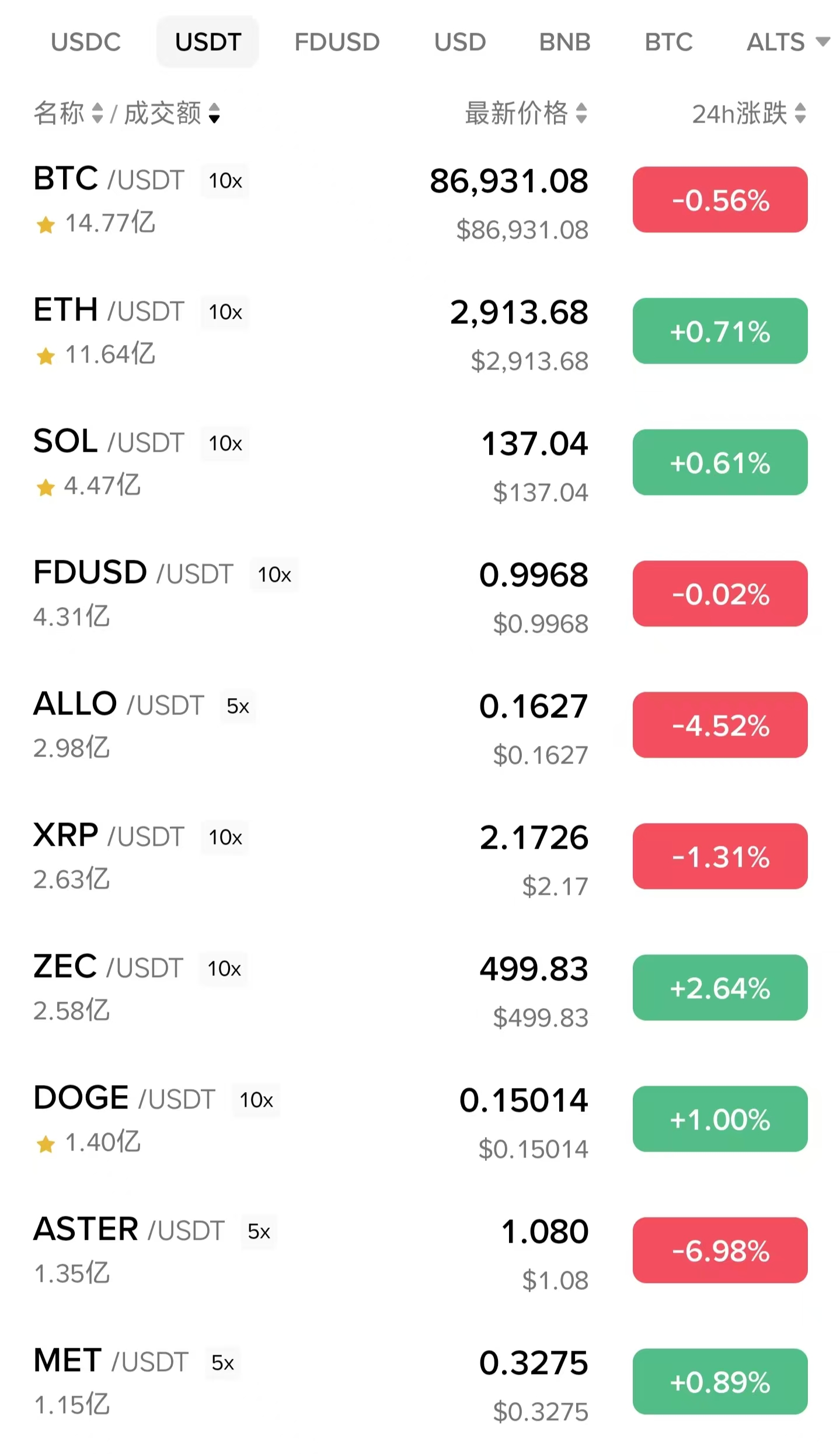The width and height of the screenshot is (840, 1454).
Task: Switch to the USDC tab
Action: coord(86,42)
